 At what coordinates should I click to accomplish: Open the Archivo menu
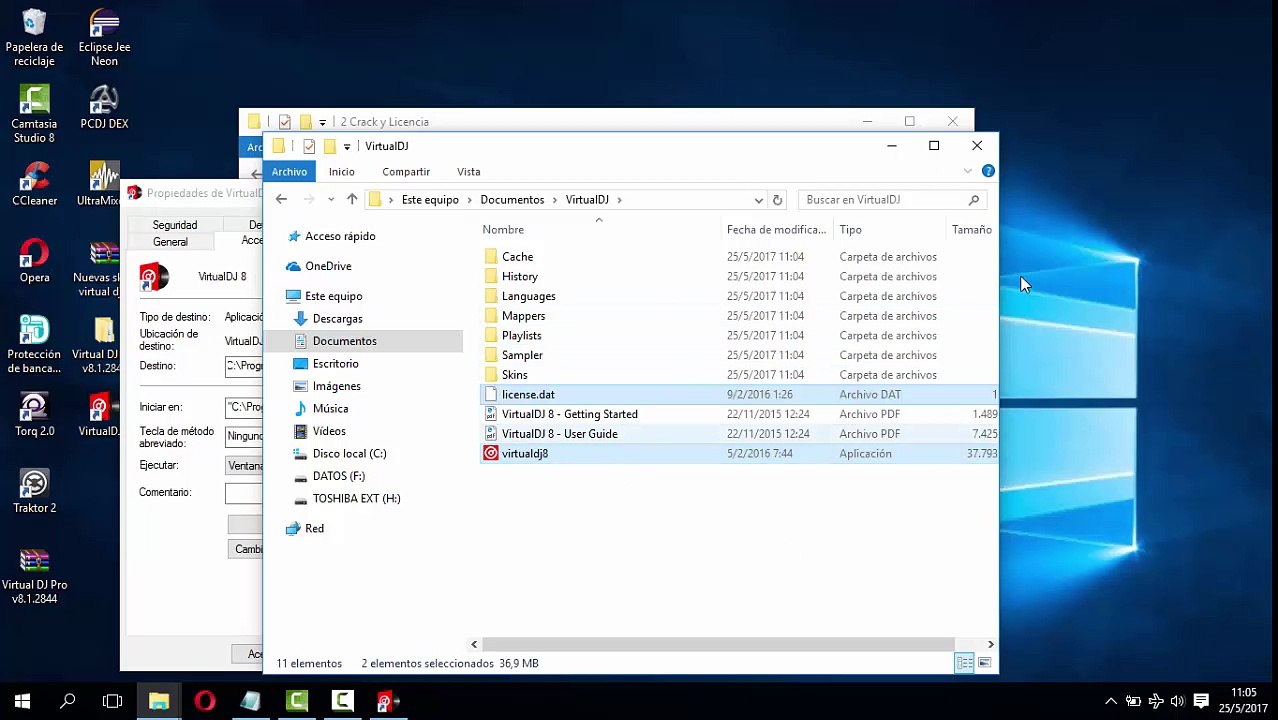289,172
